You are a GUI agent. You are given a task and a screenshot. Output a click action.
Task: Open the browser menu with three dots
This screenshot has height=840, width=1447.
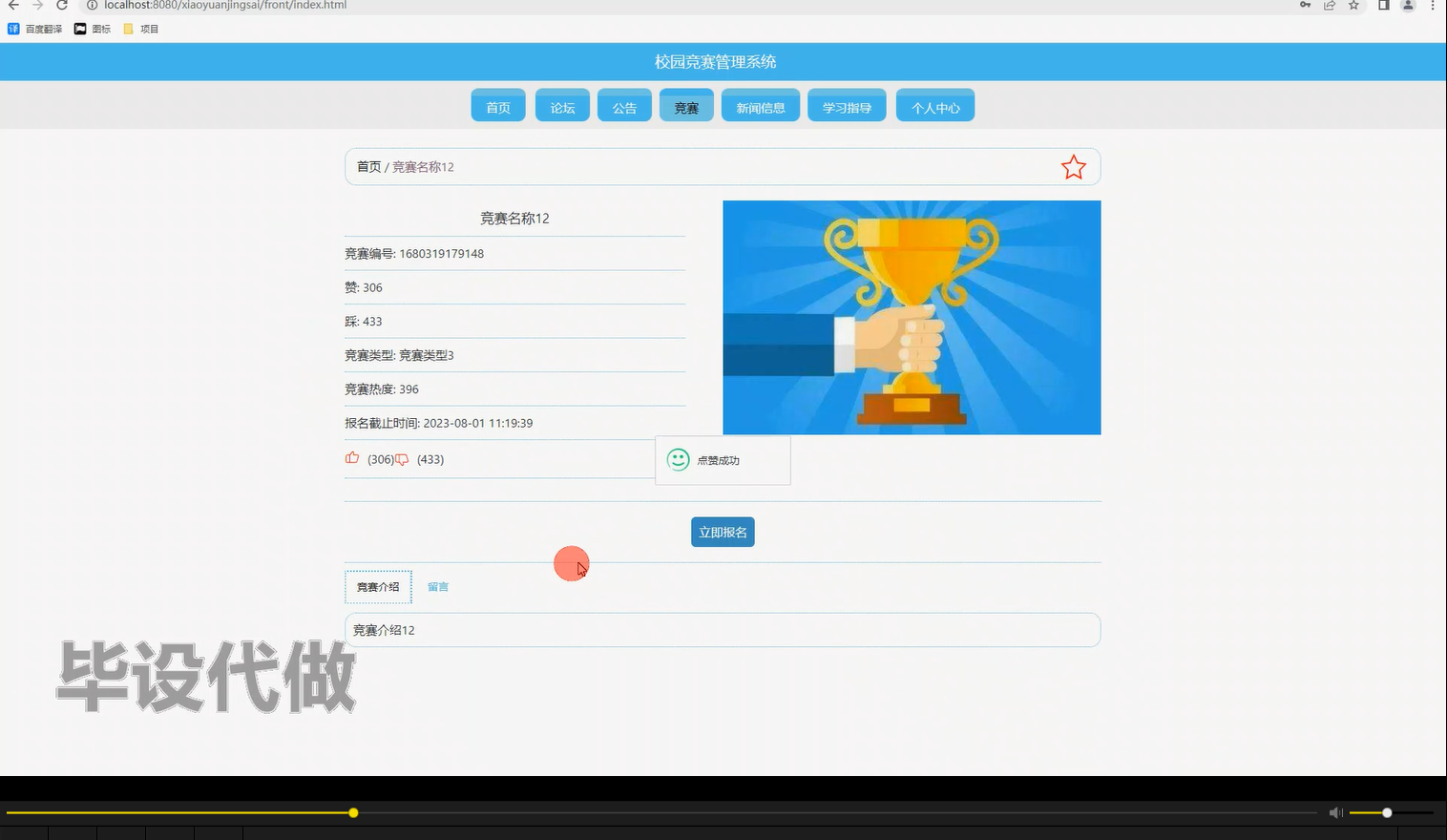(1434, 6)
